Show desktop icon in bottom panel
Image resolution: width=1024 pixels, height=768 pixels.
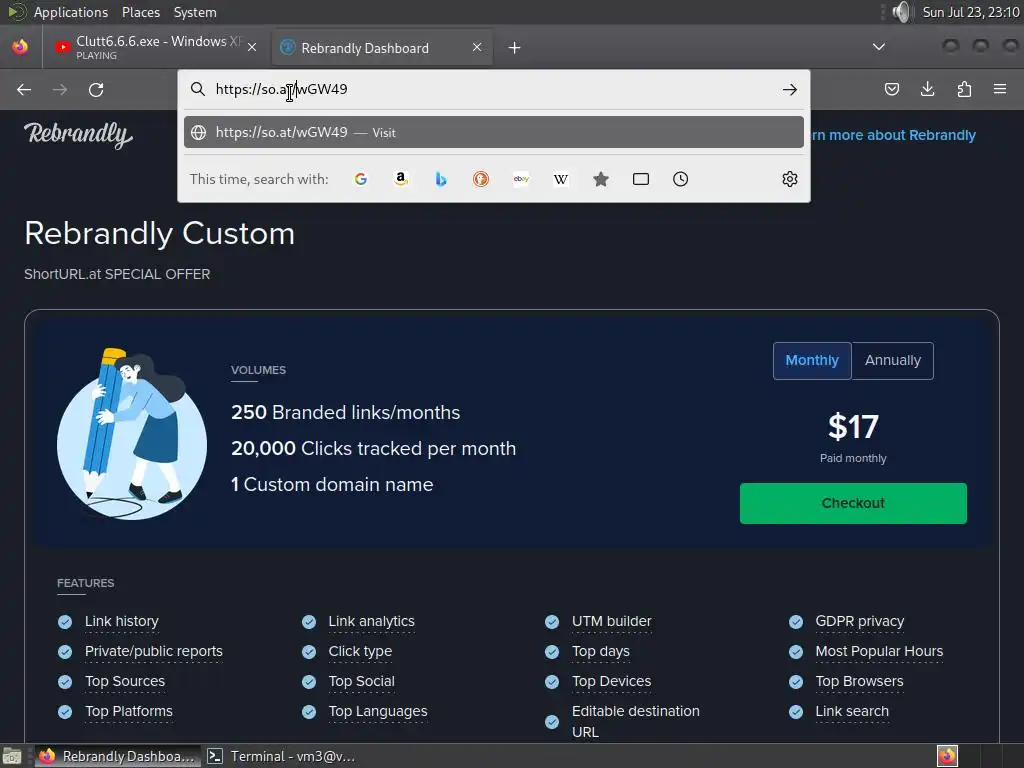[12, 756]
